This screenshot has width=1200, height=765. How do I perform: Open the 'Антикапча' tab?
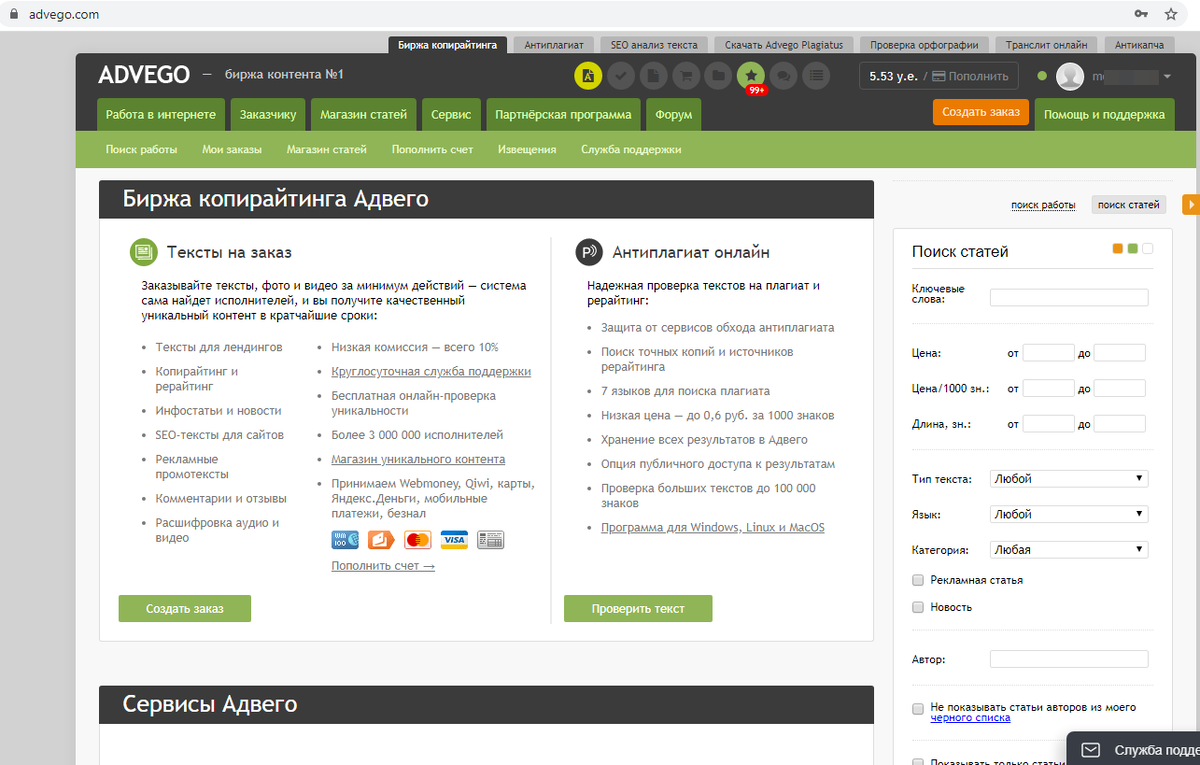tap(1139, 45)
